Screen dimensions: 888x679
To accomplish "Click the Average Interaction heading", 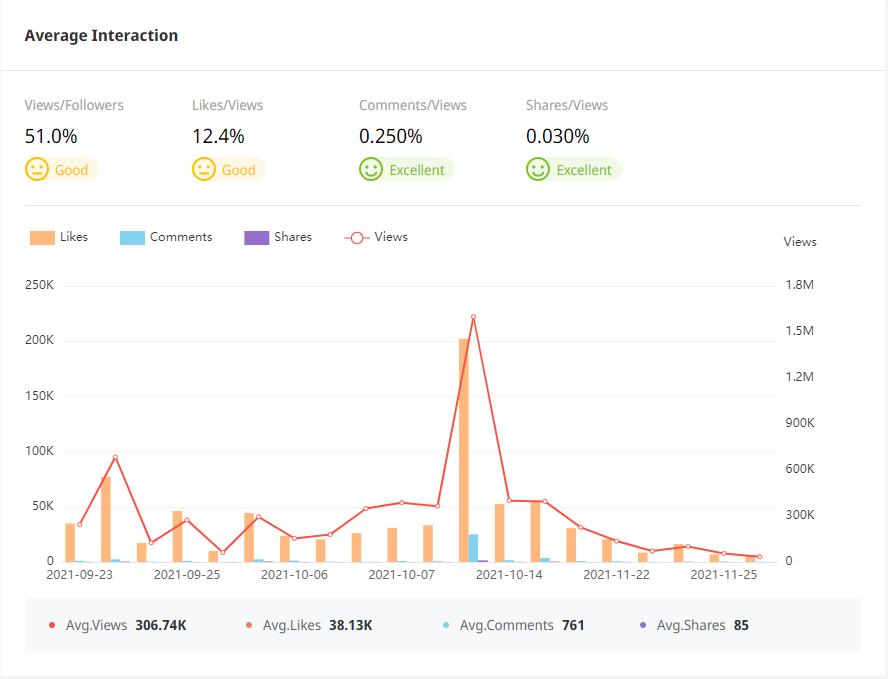I will tap(101, 35).
